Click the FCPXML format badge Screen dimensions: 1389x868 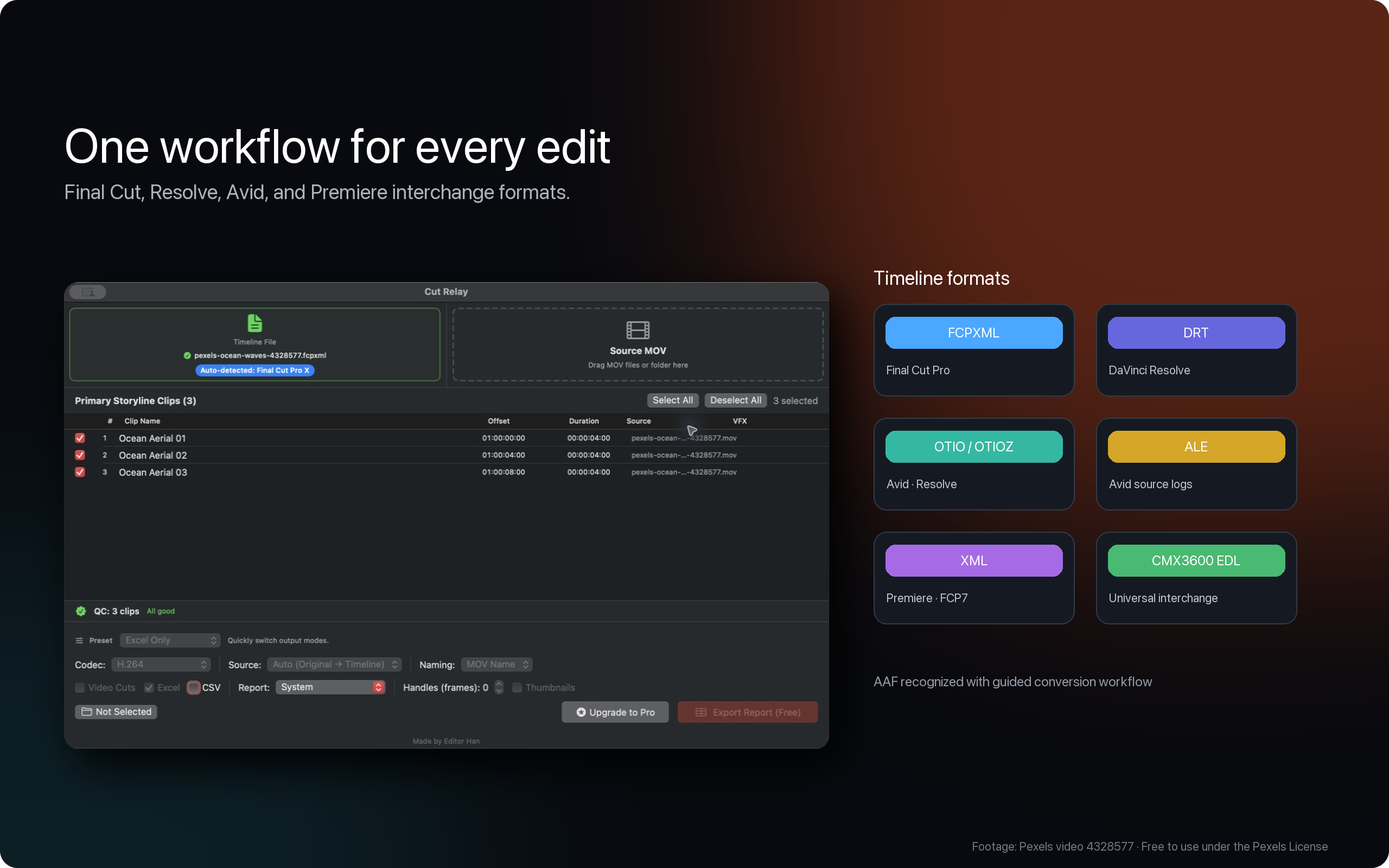pyautogui.click(x=973, y=333)
